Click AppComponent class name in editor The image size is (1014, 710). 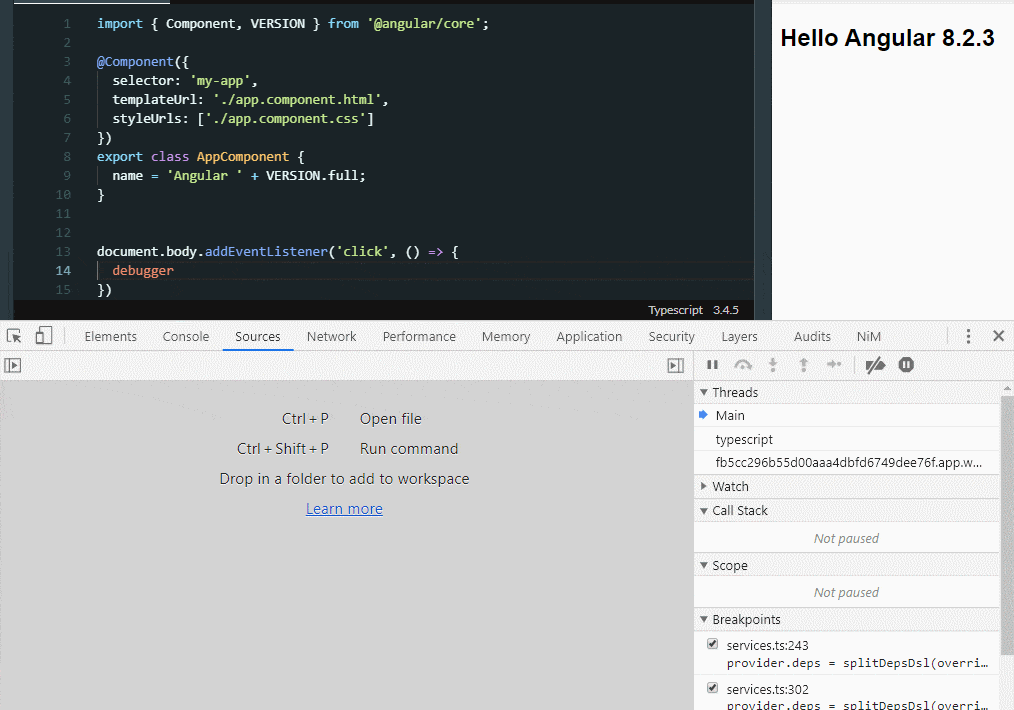243,156
